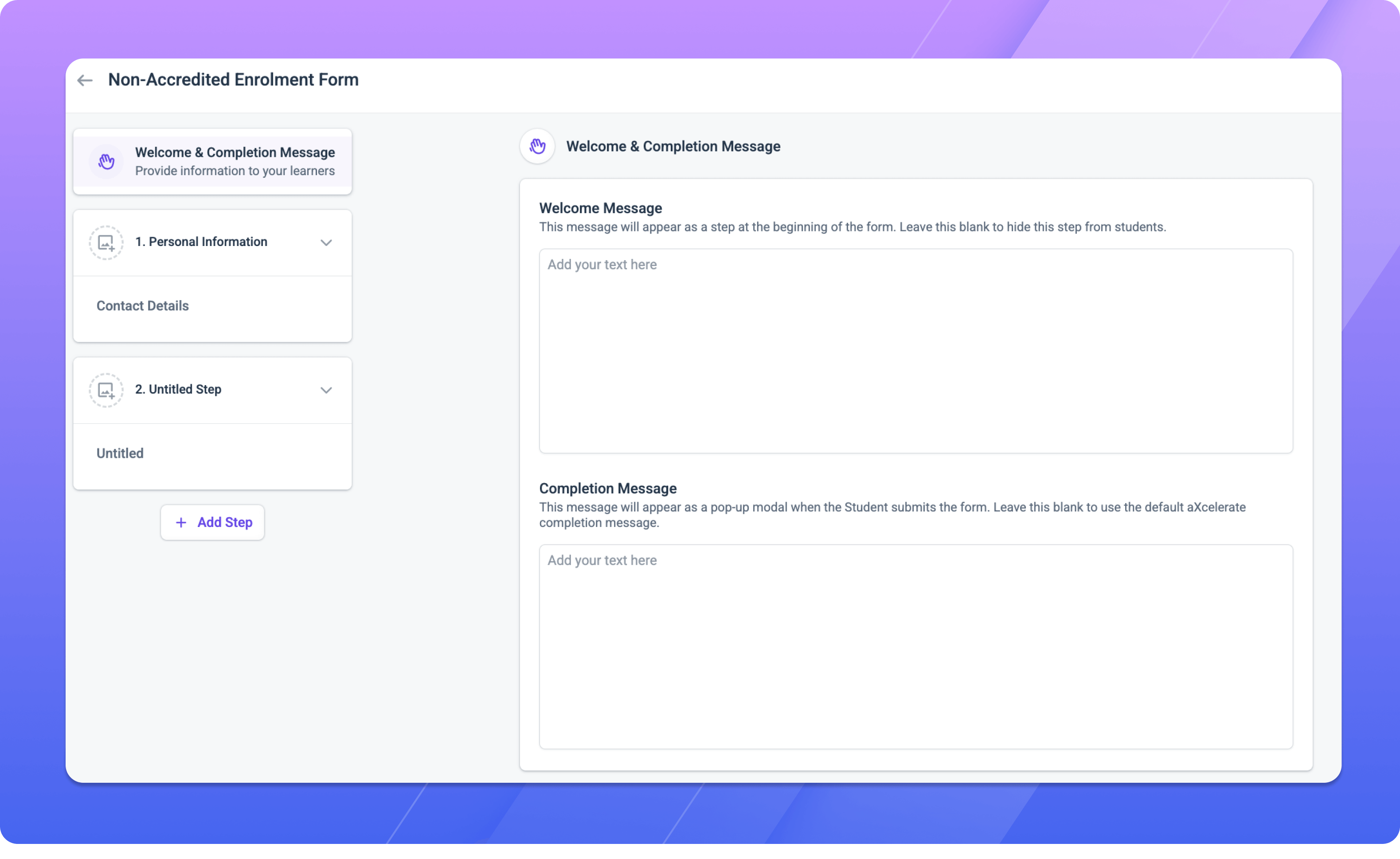Viewport: 1400px width, 859px height.
Task: Click the Welcome Message label
Action: pyautogui.click(x=601, y=208)
